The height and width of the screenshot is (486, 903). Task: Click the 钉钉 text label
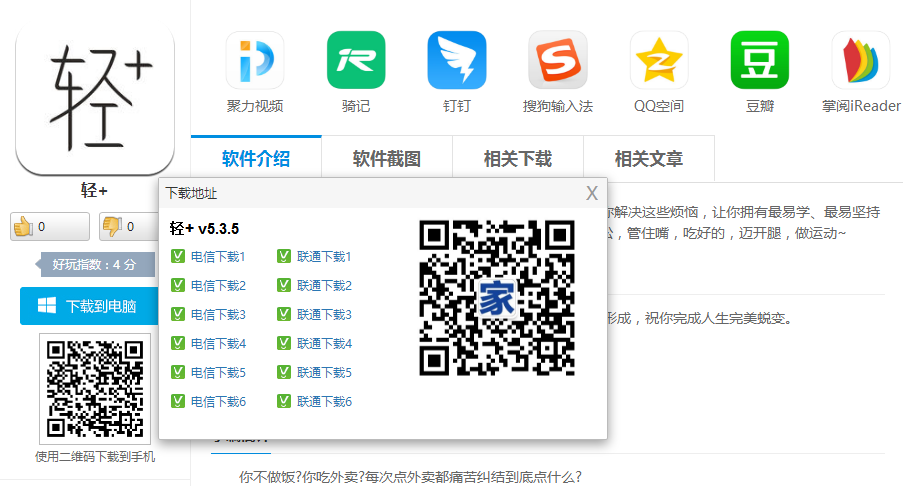tap(457, 106)
